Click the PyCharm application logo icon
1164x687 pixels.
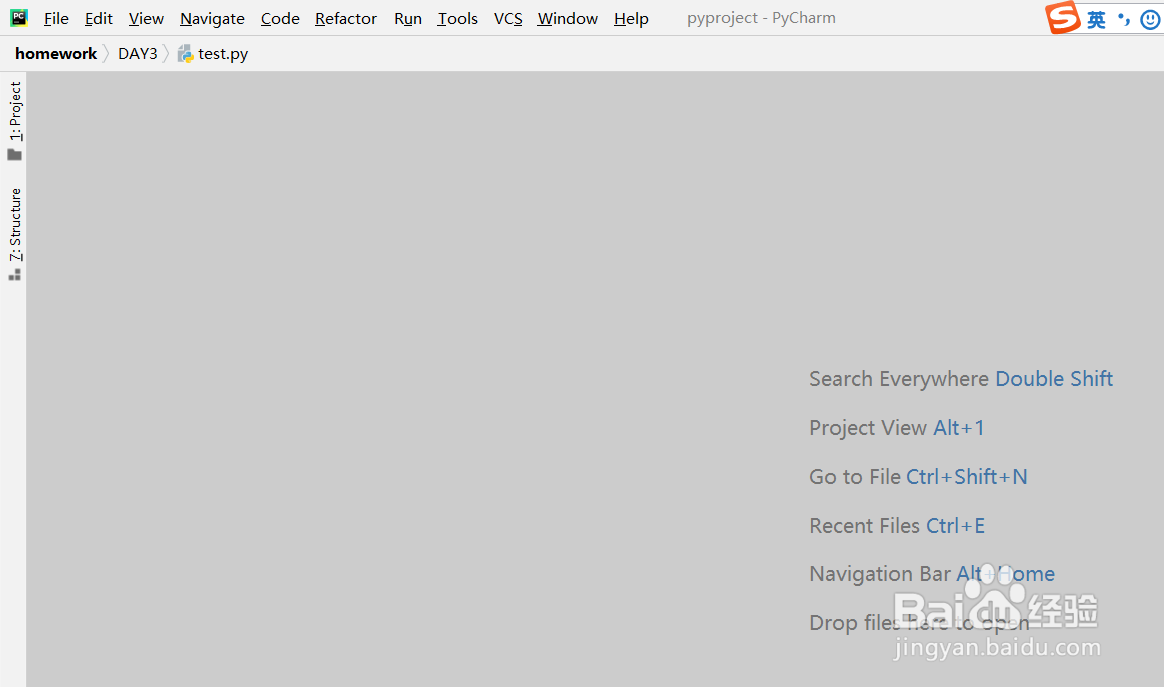pyautogui.click(x=19, y=18)
